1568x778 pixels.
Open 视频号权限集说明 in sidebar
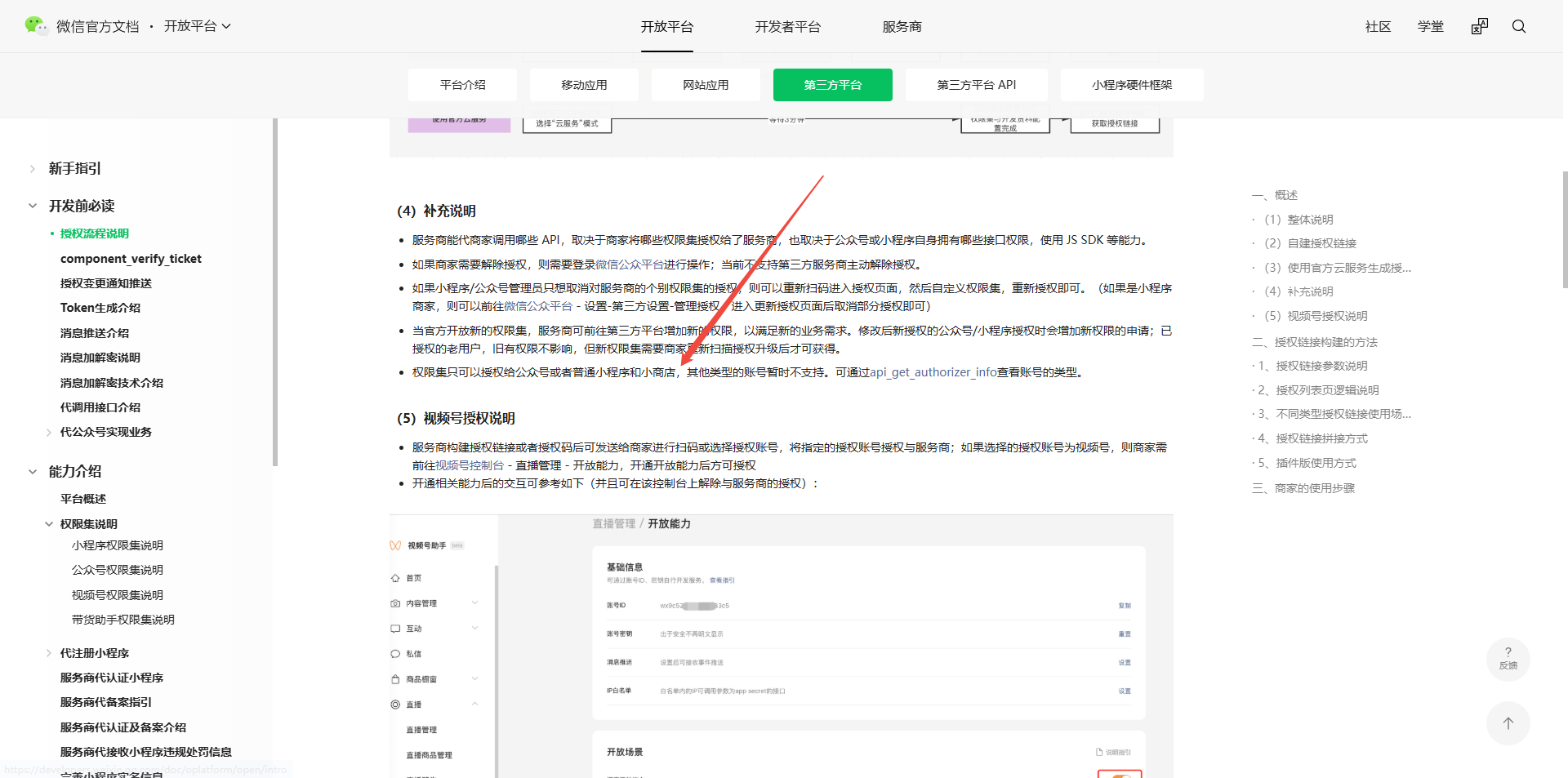[x=118, y=595]
